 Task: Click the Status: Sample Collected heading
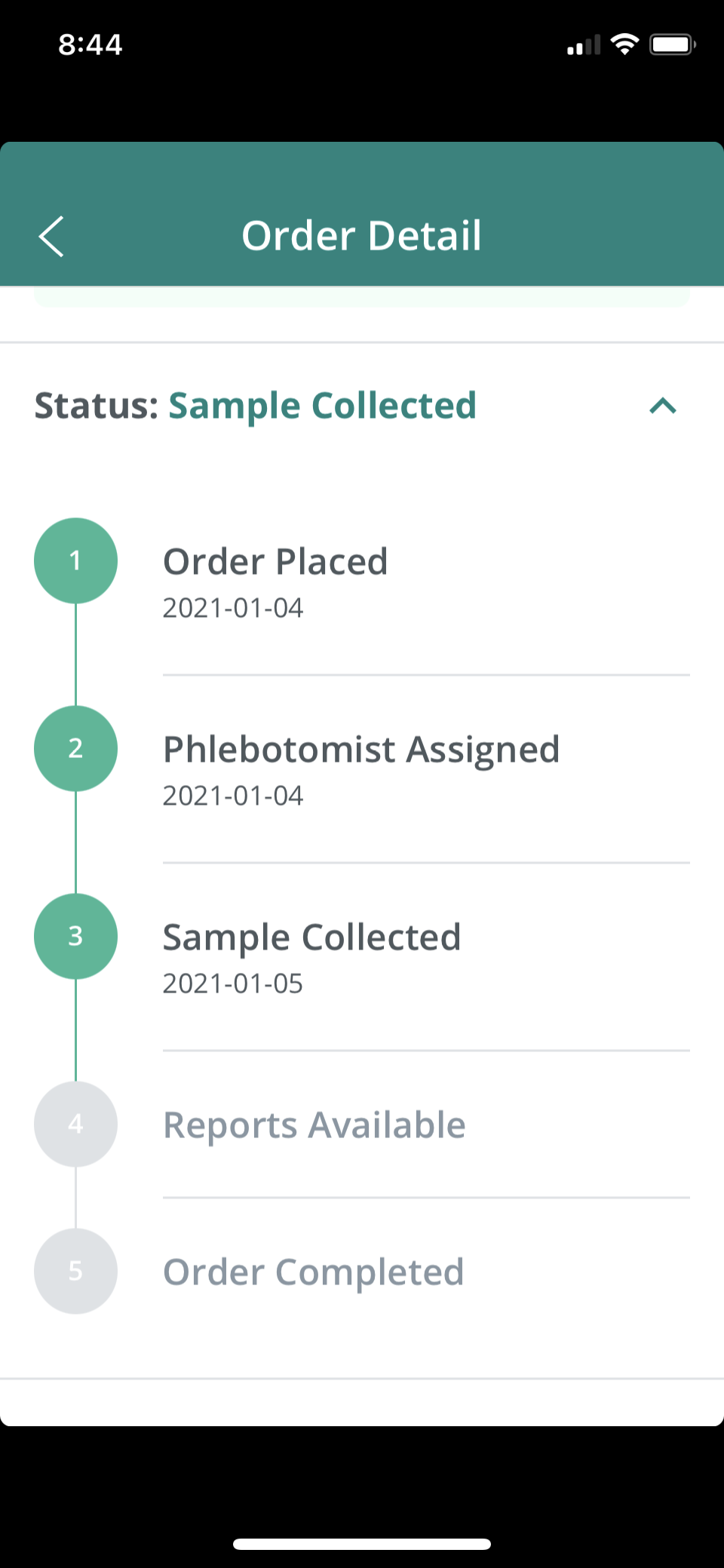click(x=256, y=406)
